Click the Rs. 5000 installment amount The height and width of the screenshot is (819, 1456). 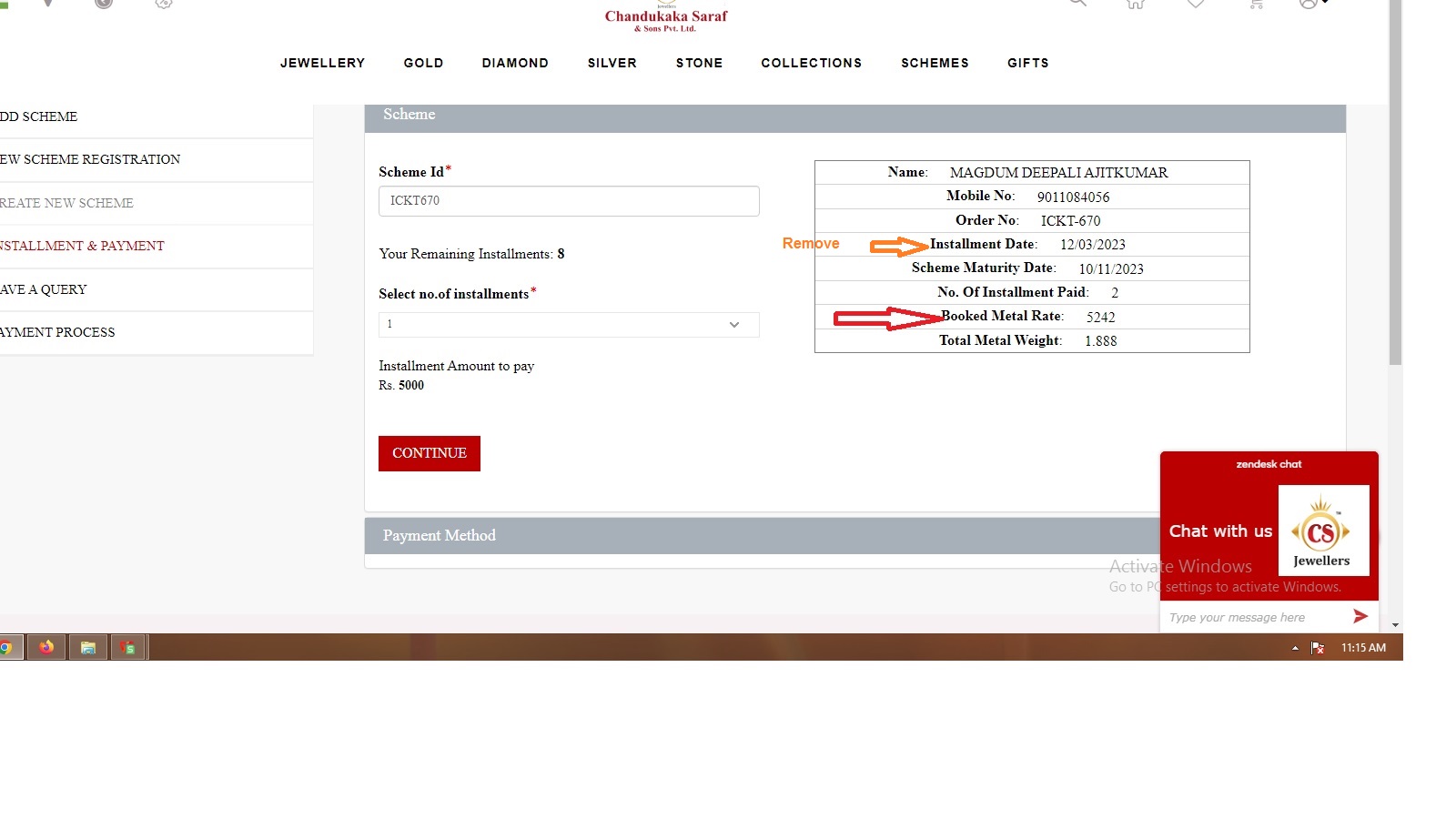click(401, 386)
